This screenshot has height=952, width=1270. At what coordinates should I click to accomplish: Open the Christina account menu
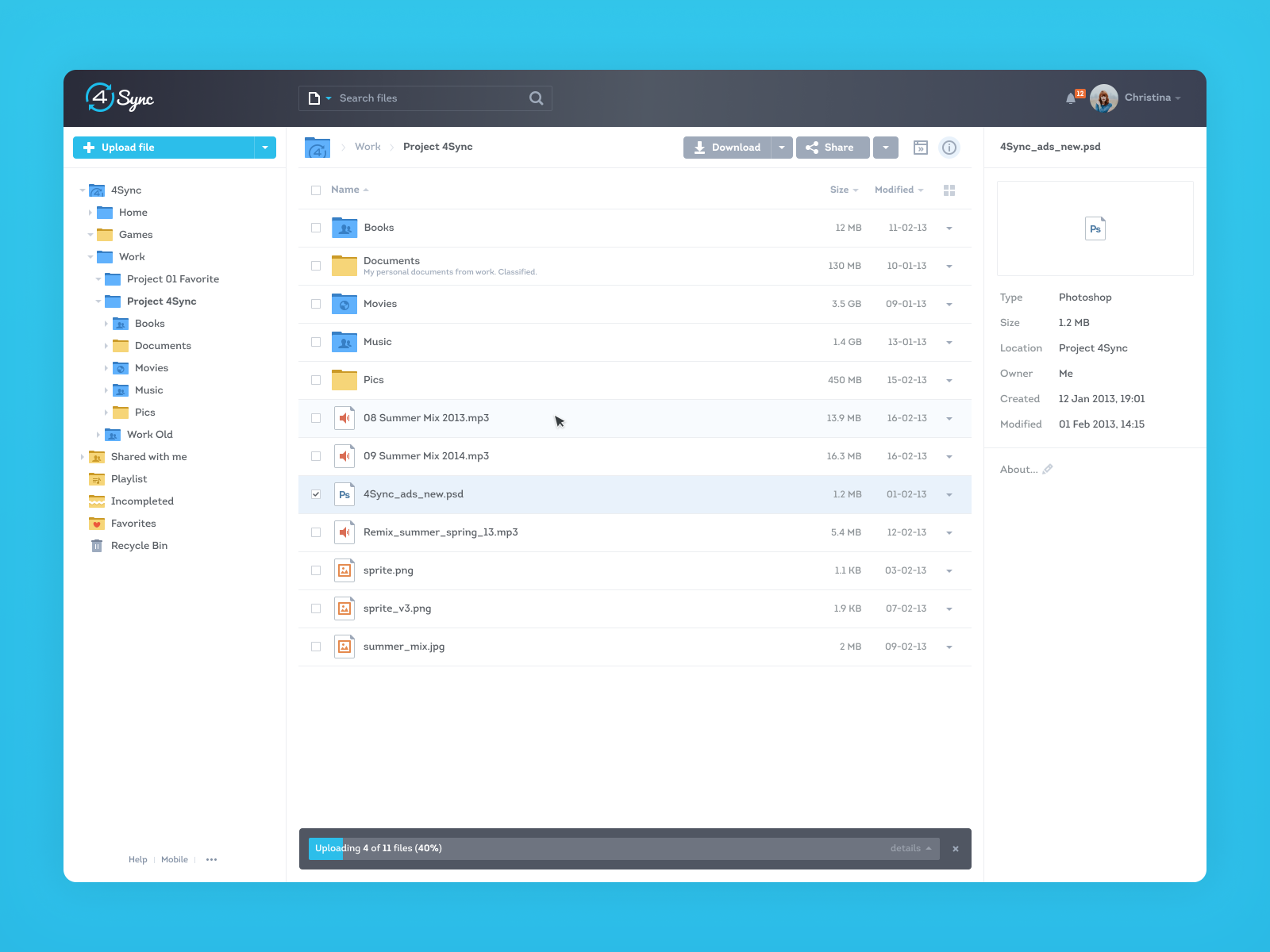pos(1148,98)
